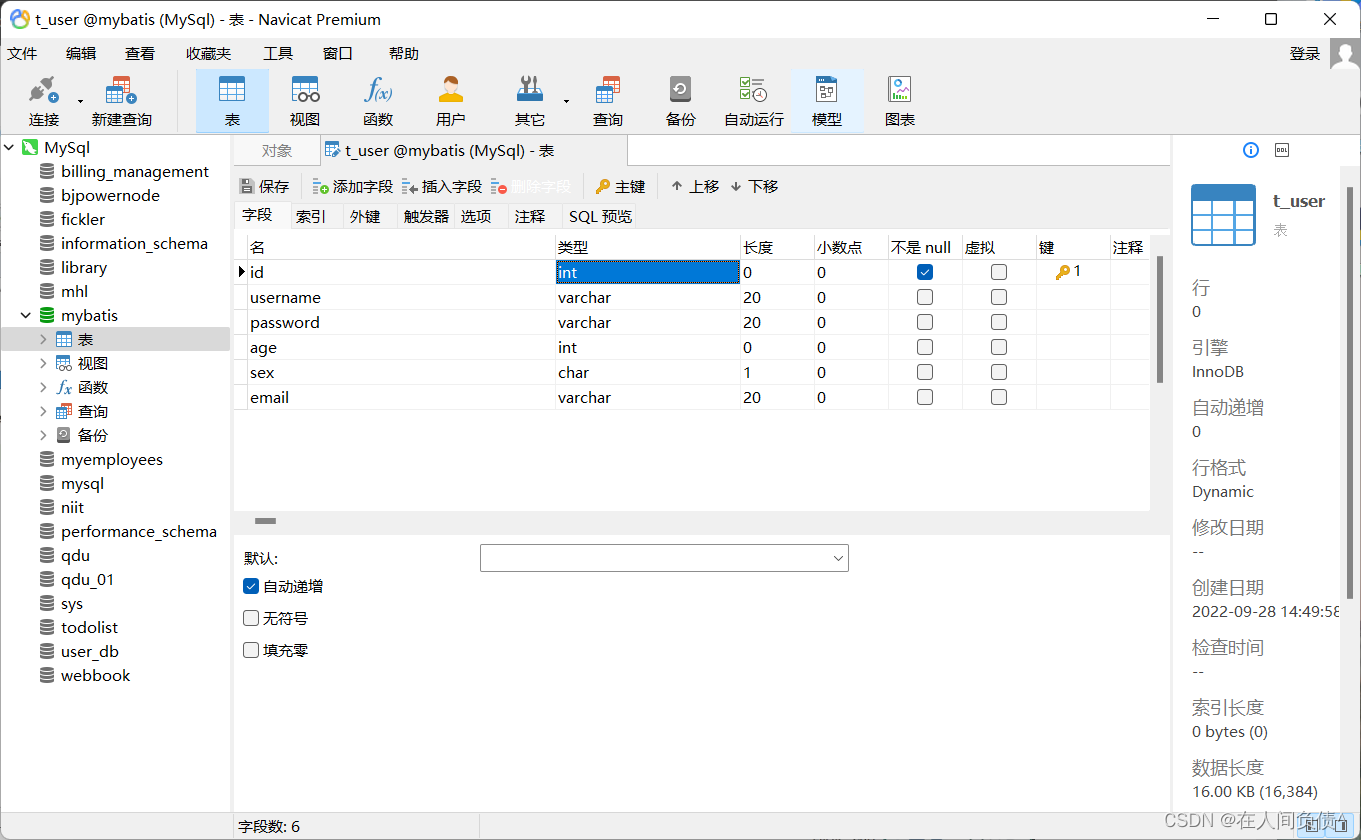Toggle the Auto Increment (自动递增) checkbox
This screenshot has height=840, width=1361.
251,587
